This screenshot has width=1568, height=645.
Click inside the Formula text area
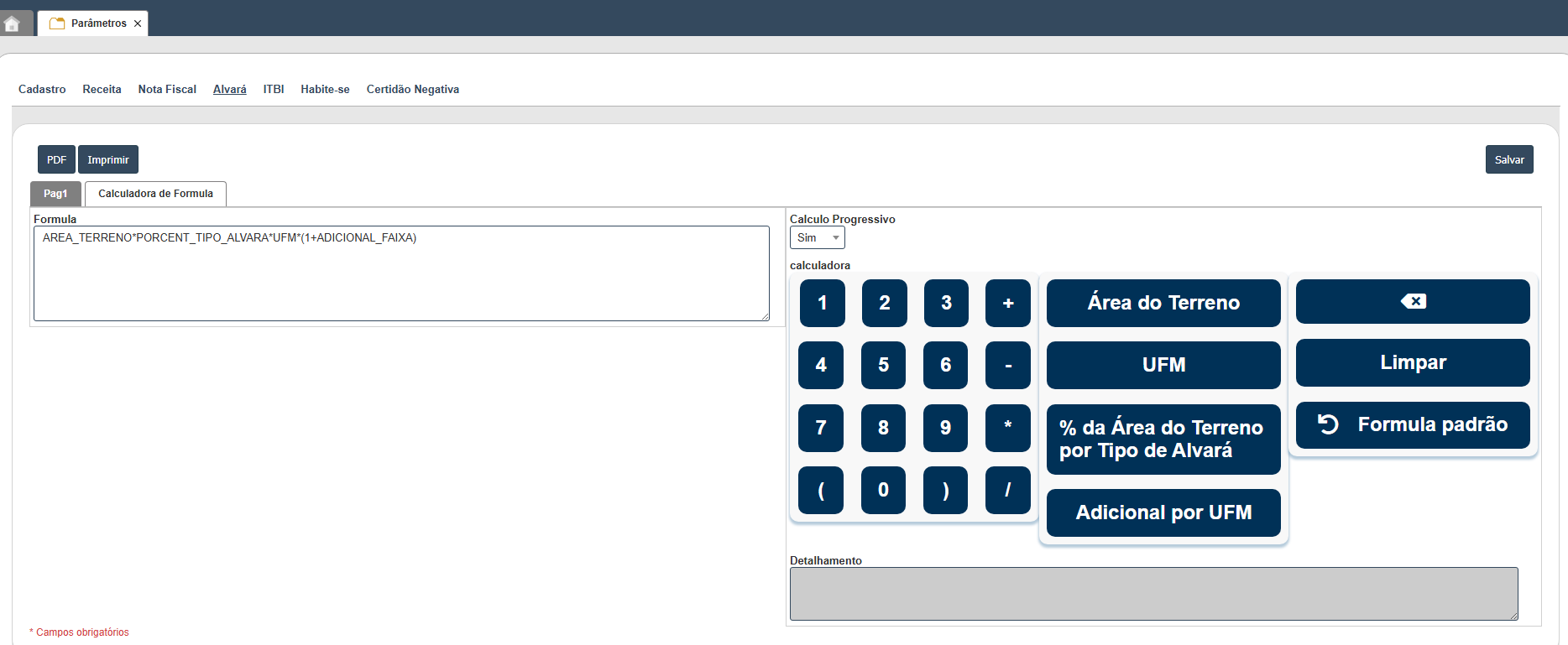[x=401, y=273]
